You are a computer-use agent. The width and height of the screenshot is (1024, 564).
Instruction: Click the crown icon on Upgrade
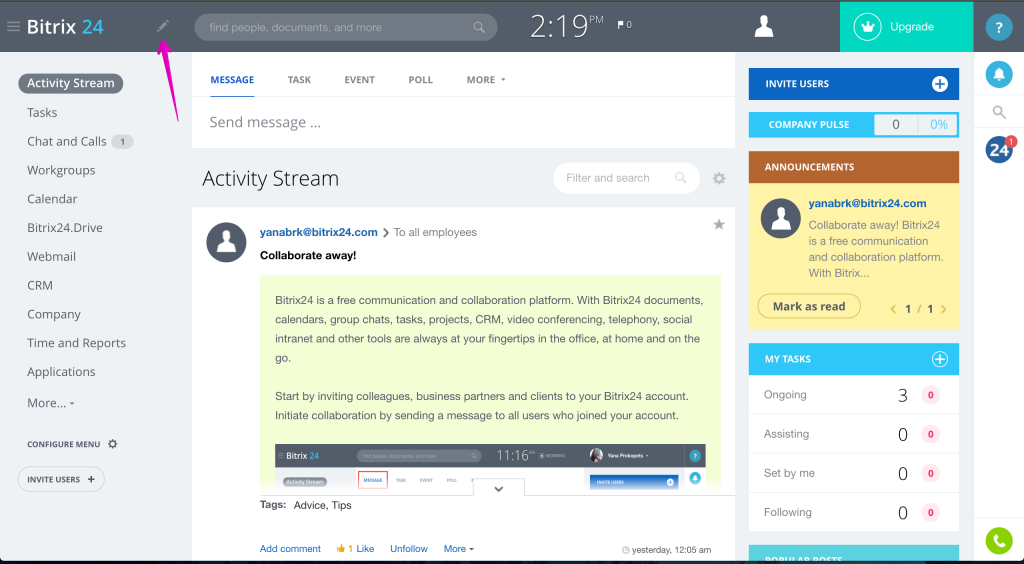point(867,27)
